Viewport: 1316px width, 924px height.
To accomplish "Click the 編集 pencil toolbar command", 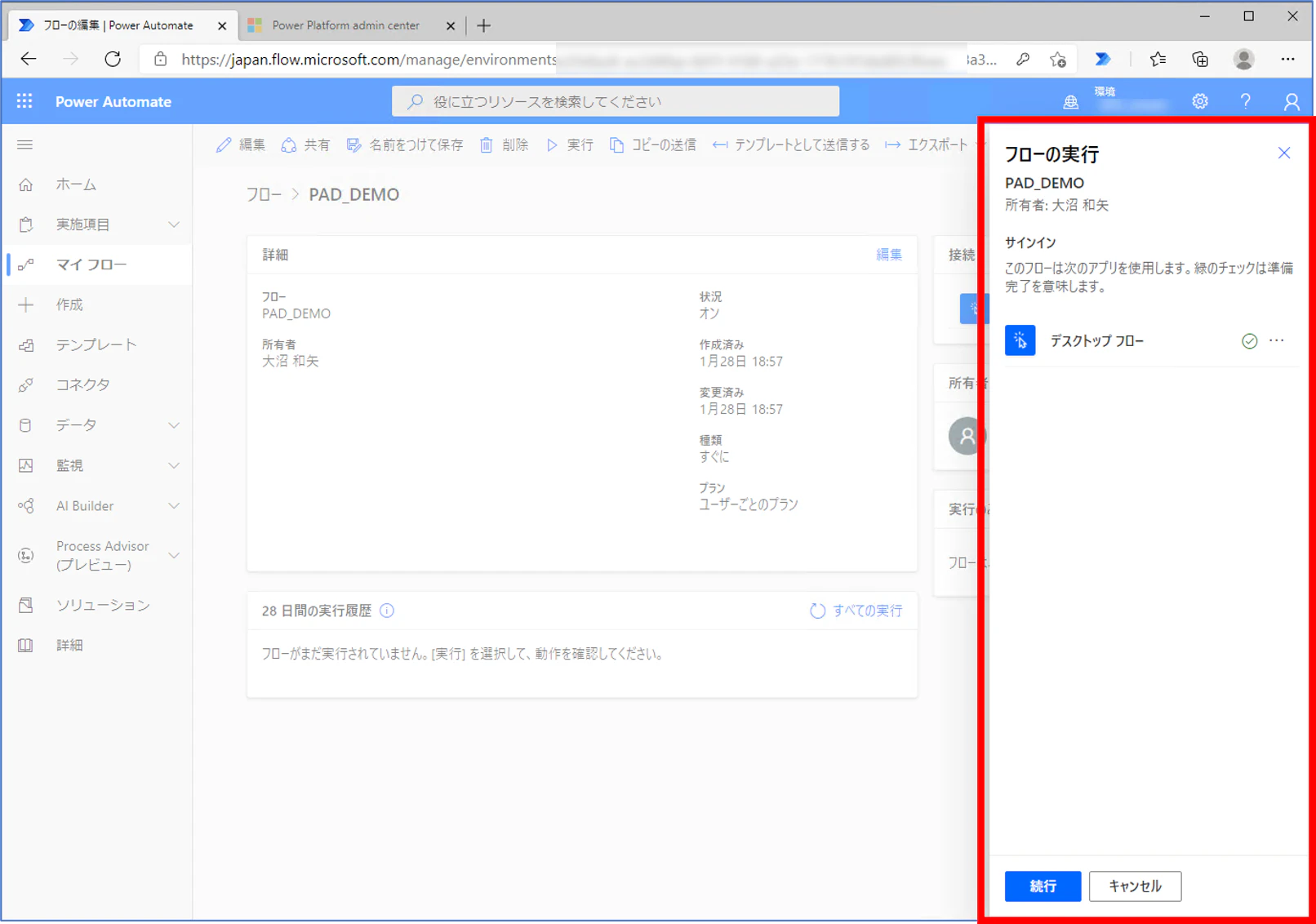I will click(x=241, y=144).
